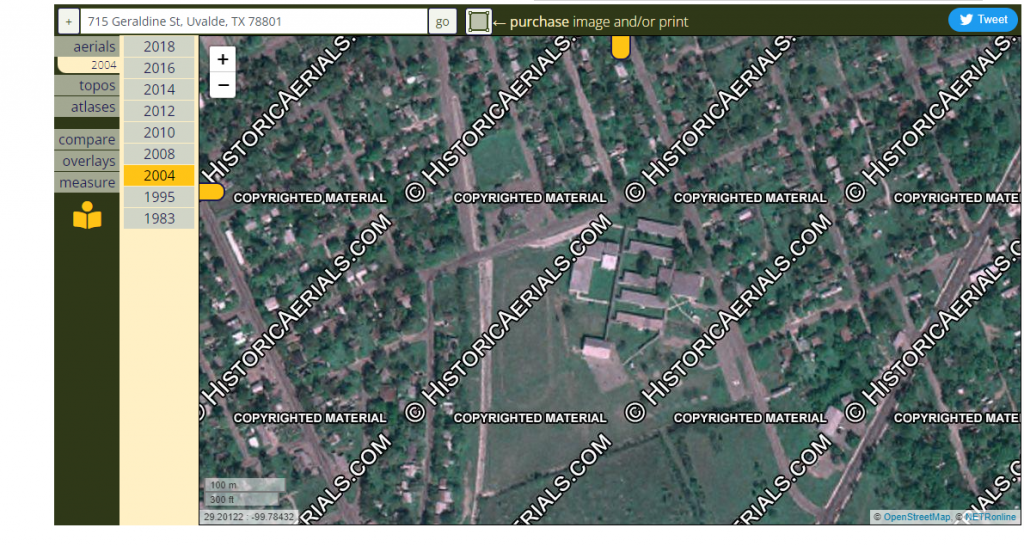Viewport: 1024px width, 546px height.
Task: Open the aerials tab
Action: (88, 46)
